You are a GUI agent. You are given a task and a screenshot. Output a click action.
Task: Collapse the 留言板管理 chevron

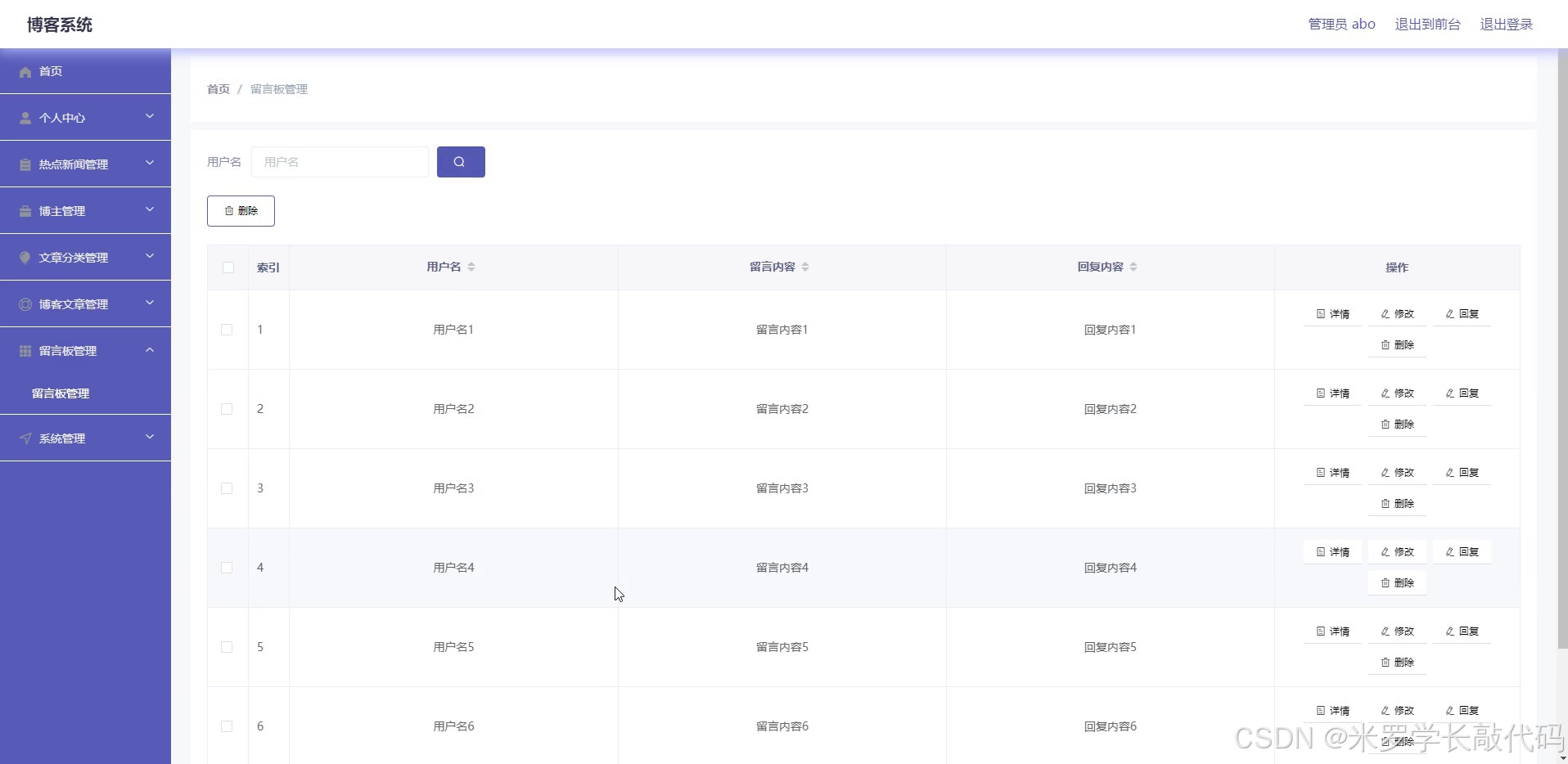150,349
